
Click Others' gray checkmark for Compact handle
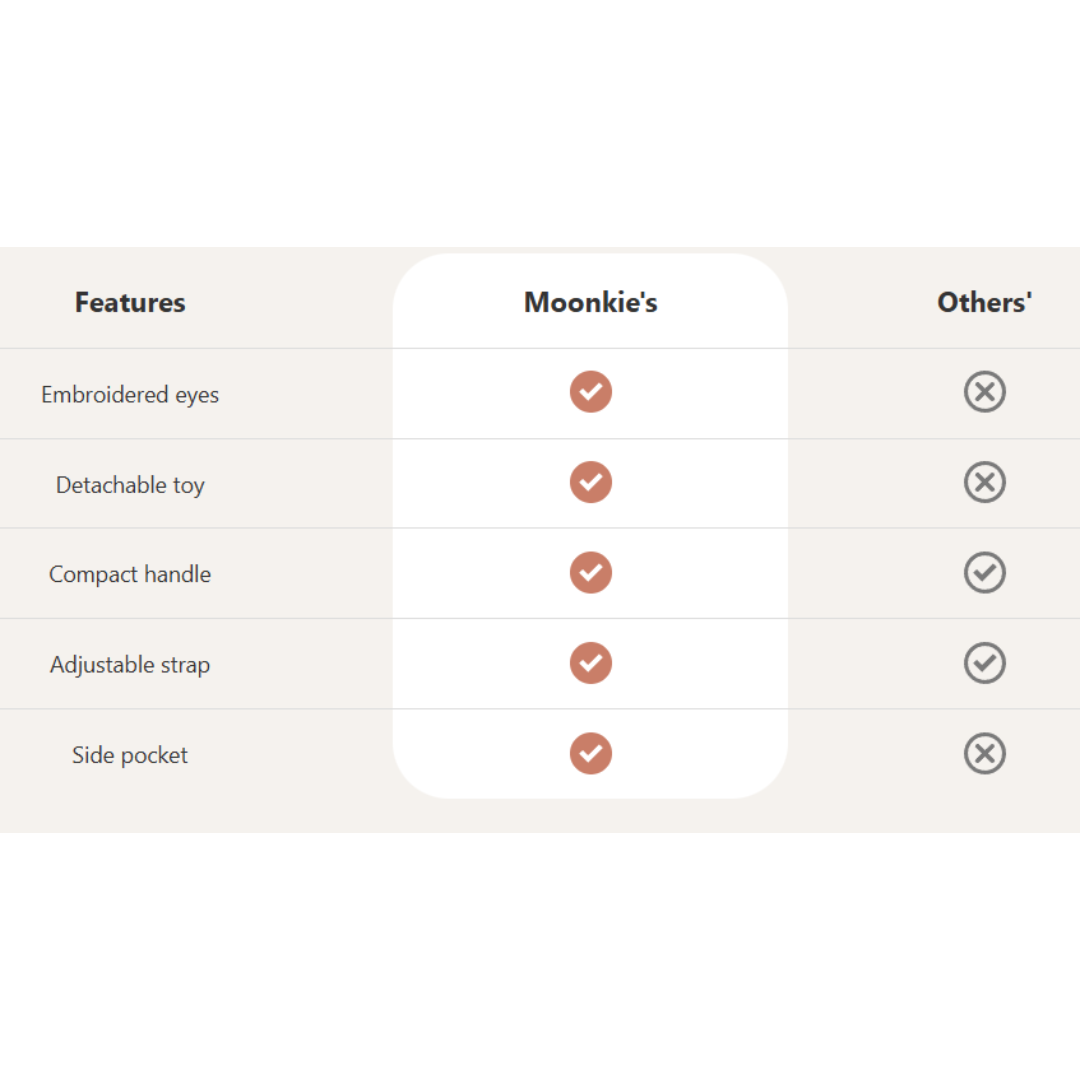coord(985,572)
